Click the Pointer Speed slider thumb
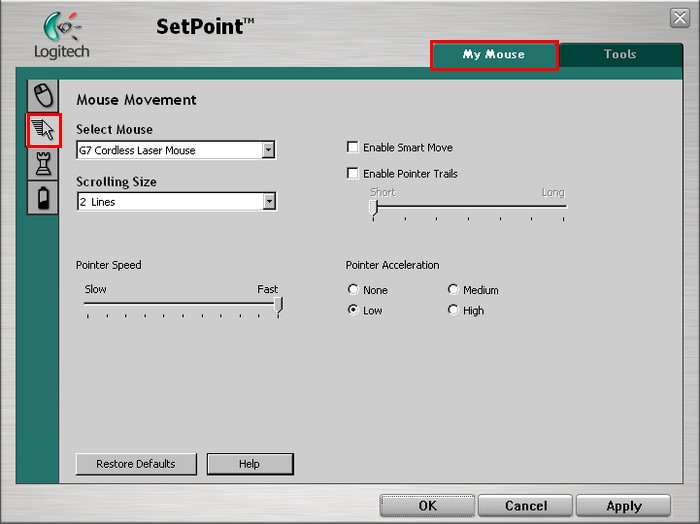 [278, 306]
